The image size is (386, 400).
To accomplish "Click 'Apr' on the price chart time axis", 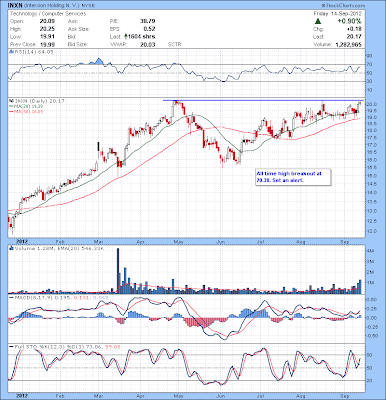I will 141,241.
